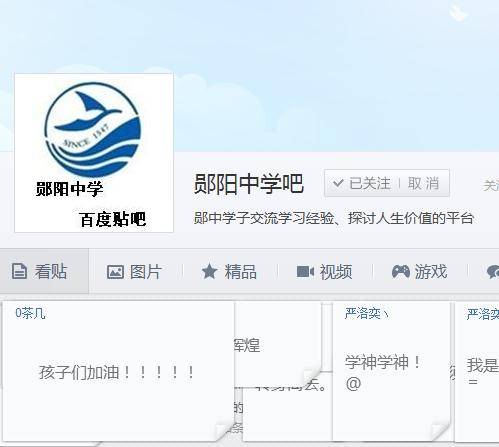Switch to the 图片 tab

click(x=135, y=271)
